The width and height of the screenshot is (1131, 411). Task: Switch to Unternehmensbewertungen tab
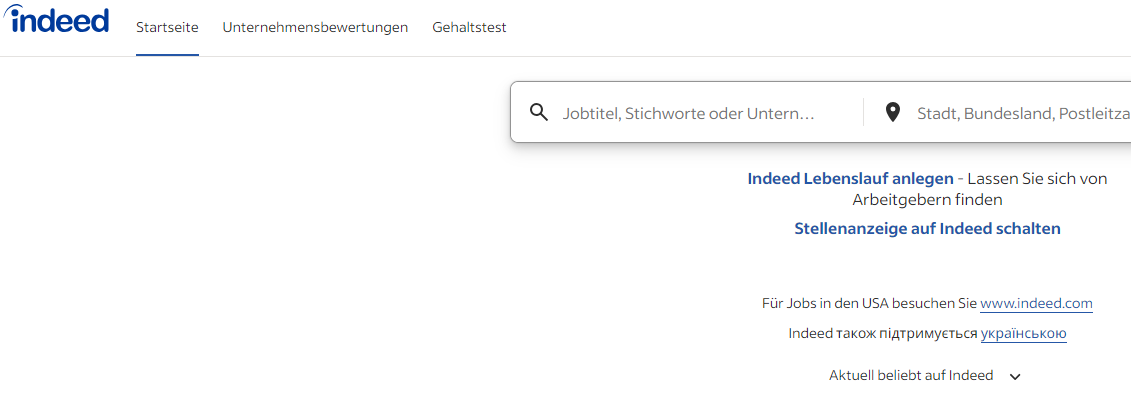315,28
